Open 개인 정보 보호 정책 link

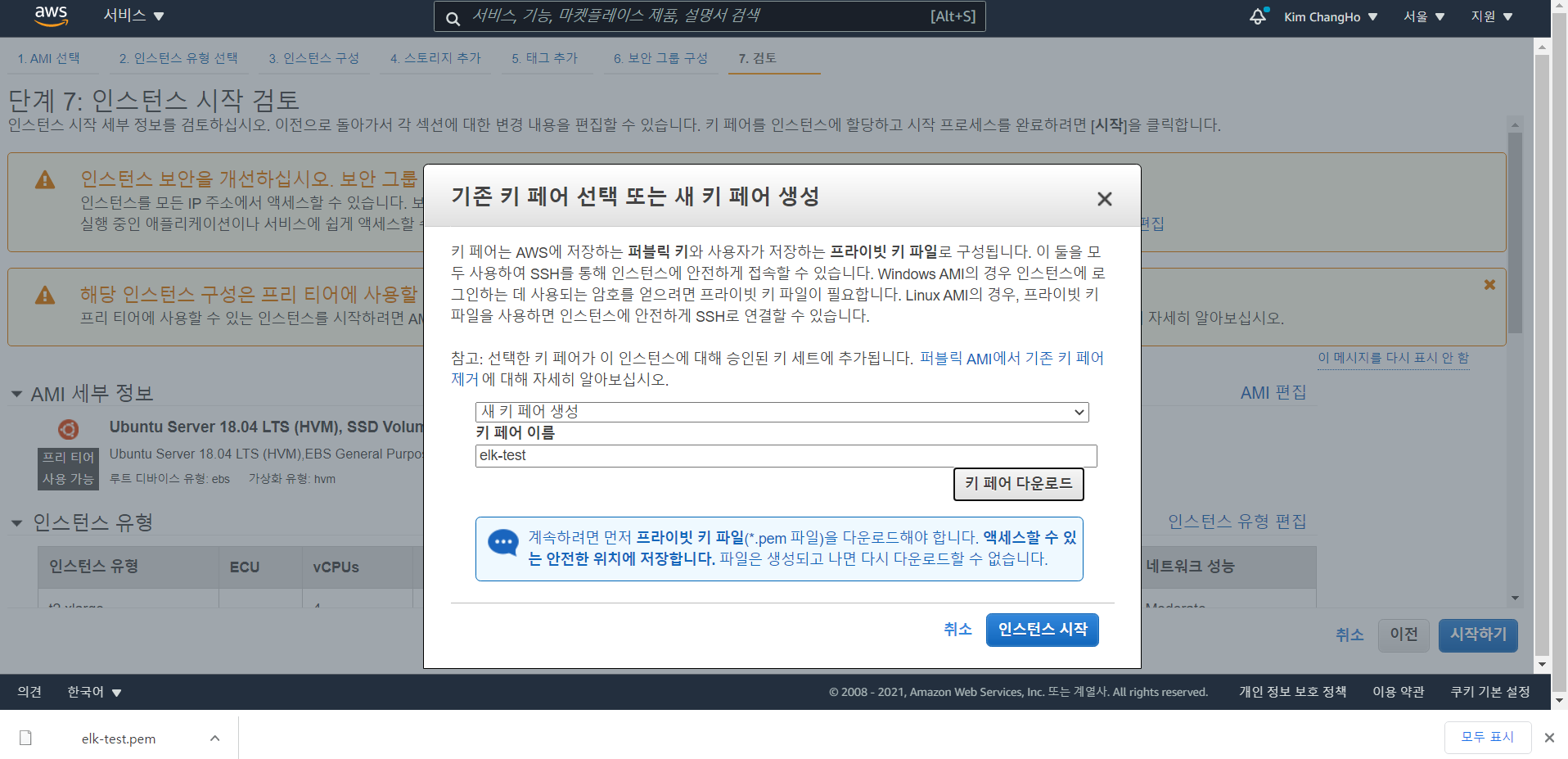coord(1292,692)
